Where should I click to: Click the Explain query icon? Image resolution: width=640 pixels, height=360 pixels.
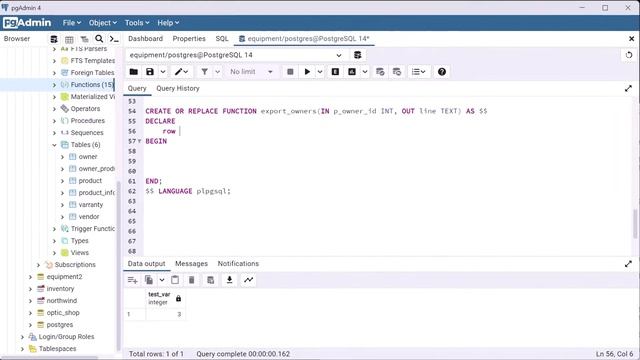pos(335,72)
